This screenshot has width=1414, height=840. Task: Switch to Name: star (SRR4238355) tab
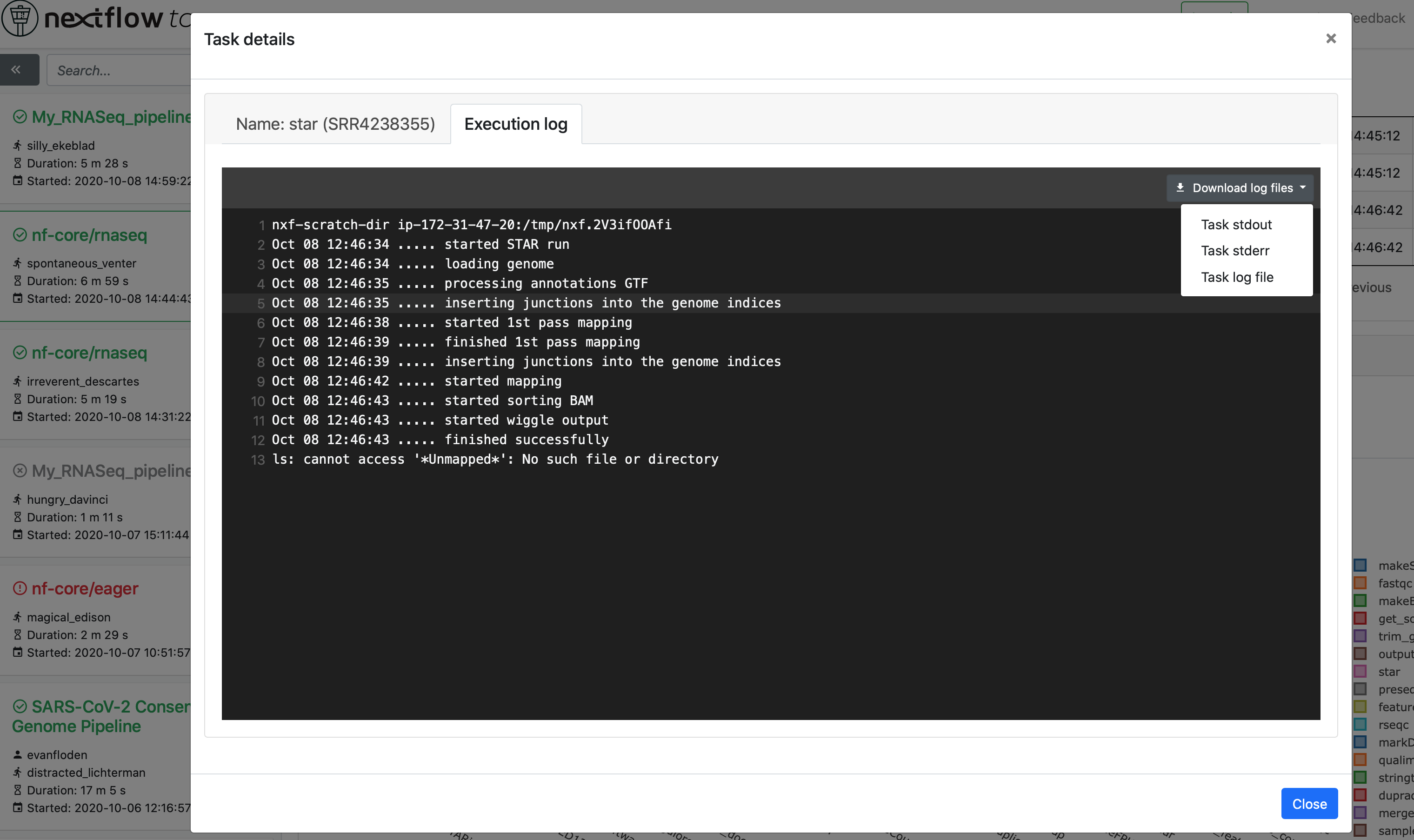[x=335, y=124]
